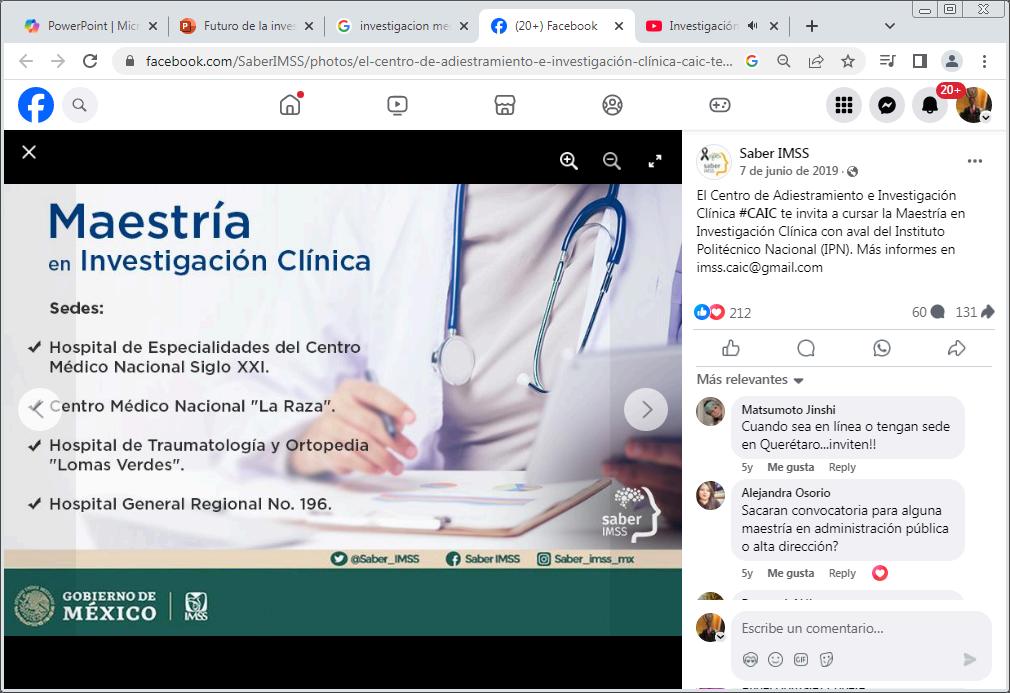Reload the page

click(90, 61)
